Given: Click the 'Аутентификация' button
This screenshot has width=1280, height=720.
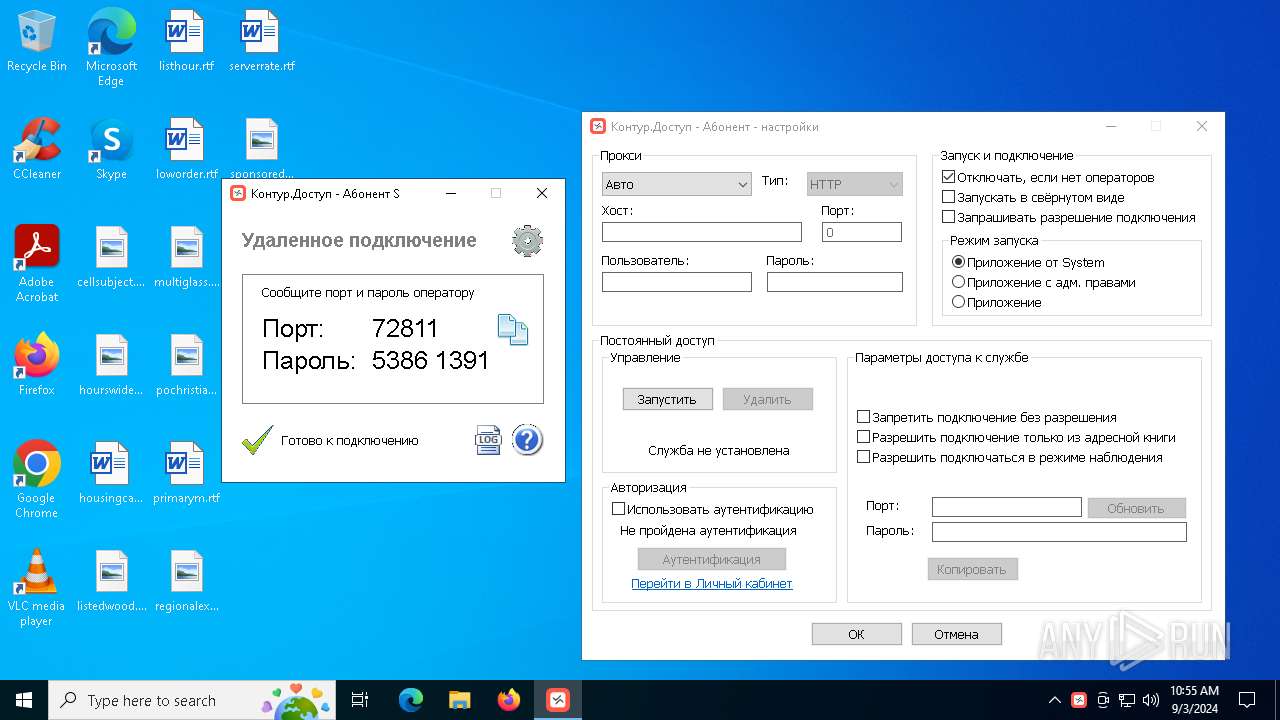Looking at the screenshot, I should pyautogui.click(x=712, y=559).
